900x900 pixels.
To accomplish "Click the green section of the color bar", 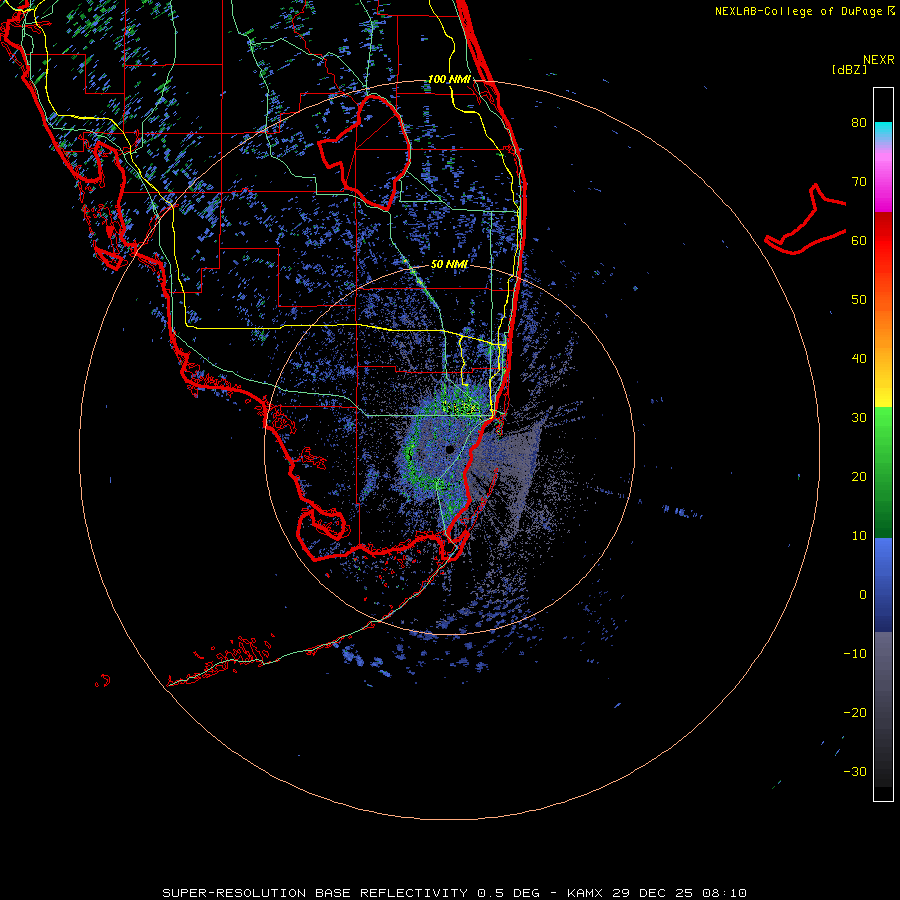I will pos(883,472).
